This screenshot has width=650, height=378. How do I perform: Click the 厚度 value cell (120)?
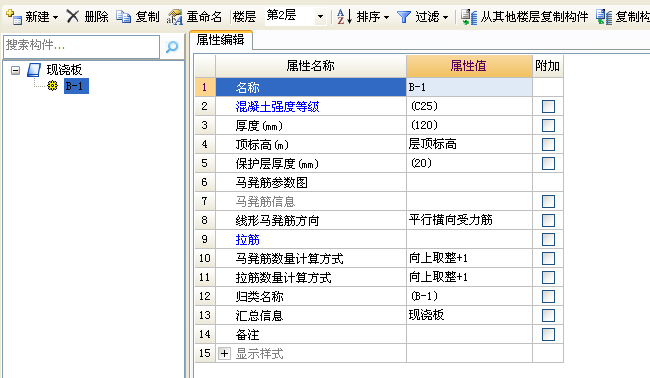click(x=469, y=125)
